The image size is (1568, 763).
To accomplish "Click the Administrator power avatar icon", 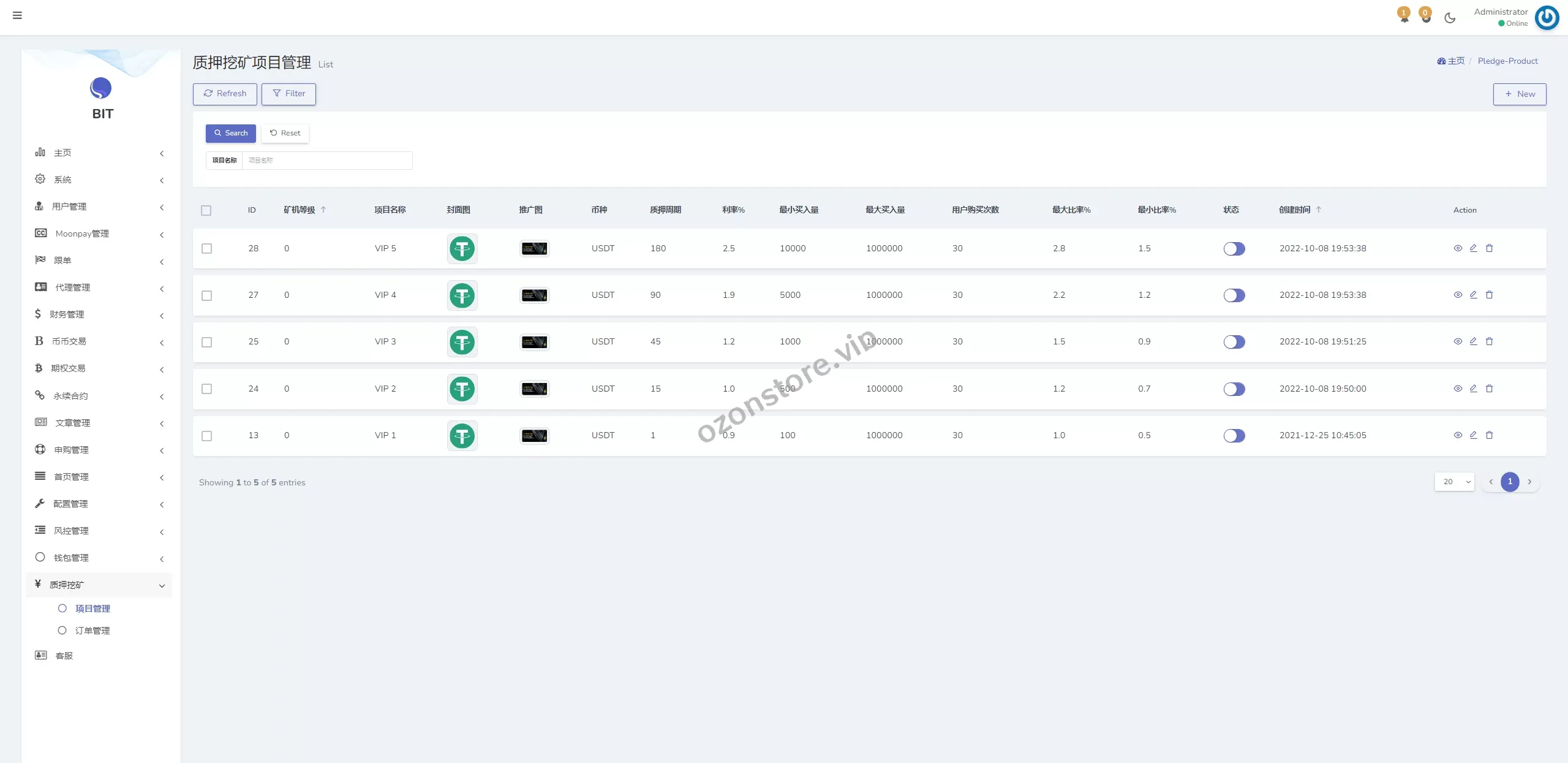I will coord(1547,17).
